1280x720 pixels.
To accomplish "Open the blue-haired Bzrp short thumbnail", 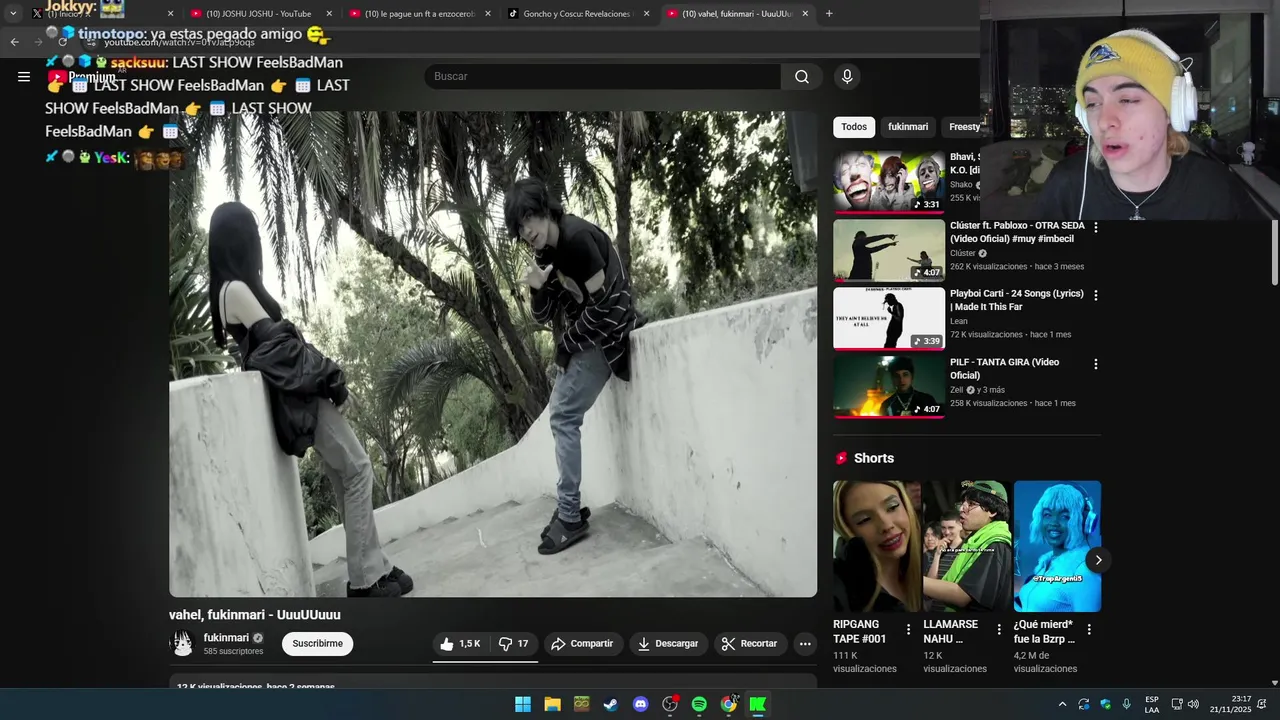I will pos(1057,546).
